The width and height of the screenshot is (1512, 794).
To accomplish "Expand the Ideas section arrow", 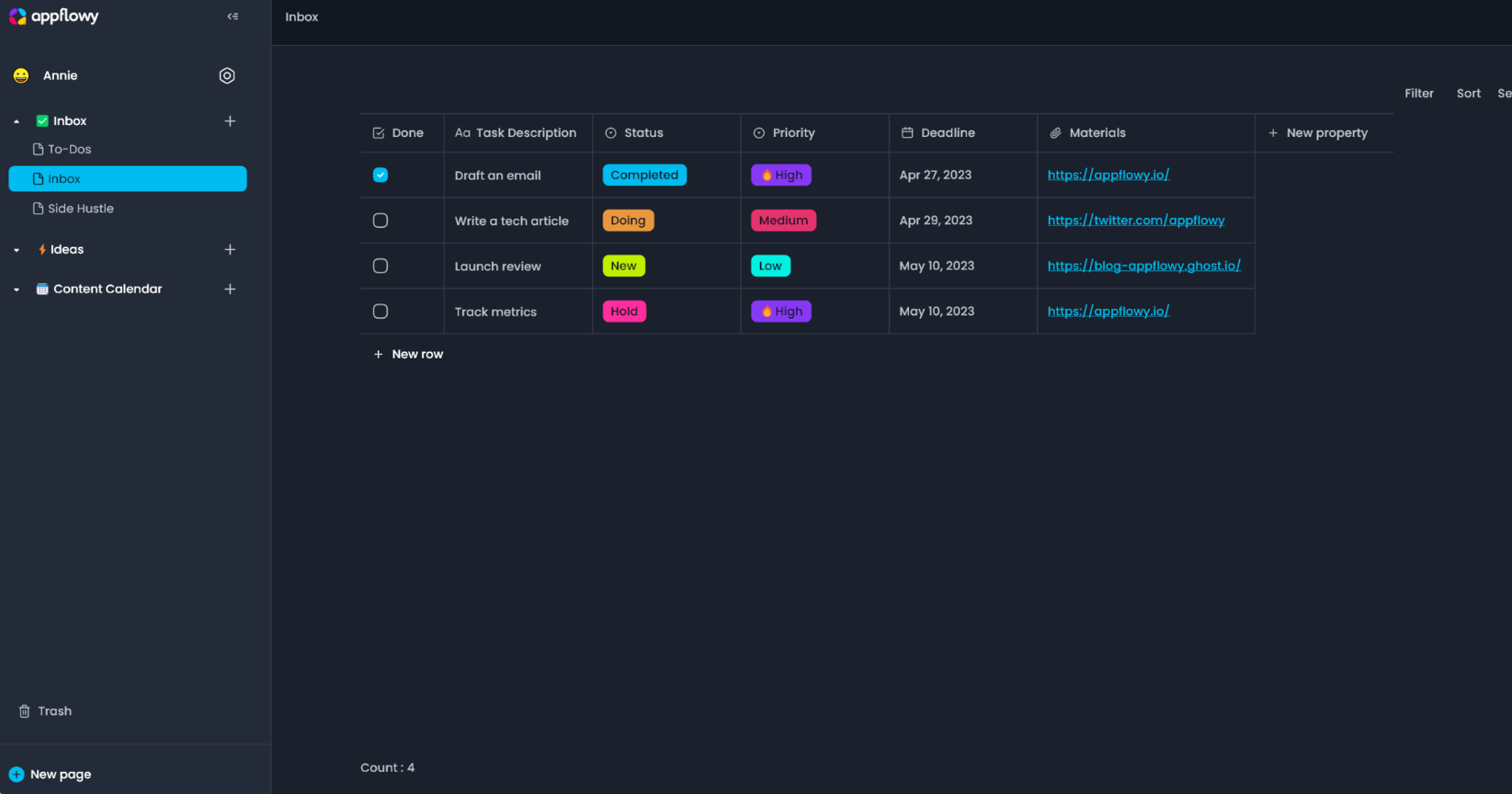I will click(17, 250).
